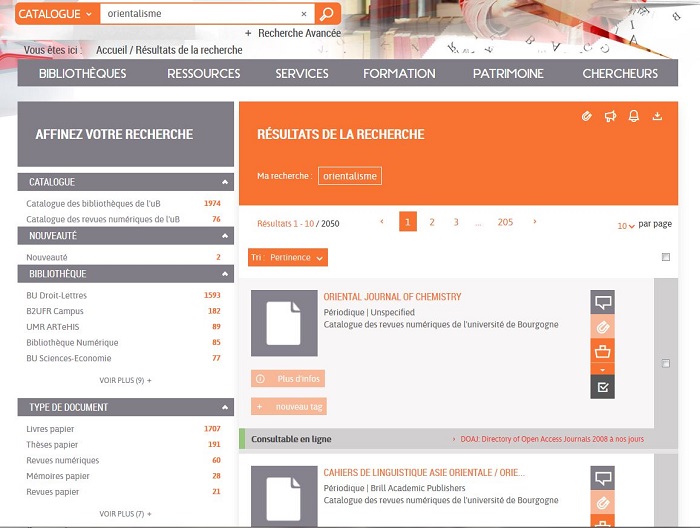Viewport: 700px width, 528px height.
Task: Change the 10 par page results dropdown
Action: coord(626,225)
